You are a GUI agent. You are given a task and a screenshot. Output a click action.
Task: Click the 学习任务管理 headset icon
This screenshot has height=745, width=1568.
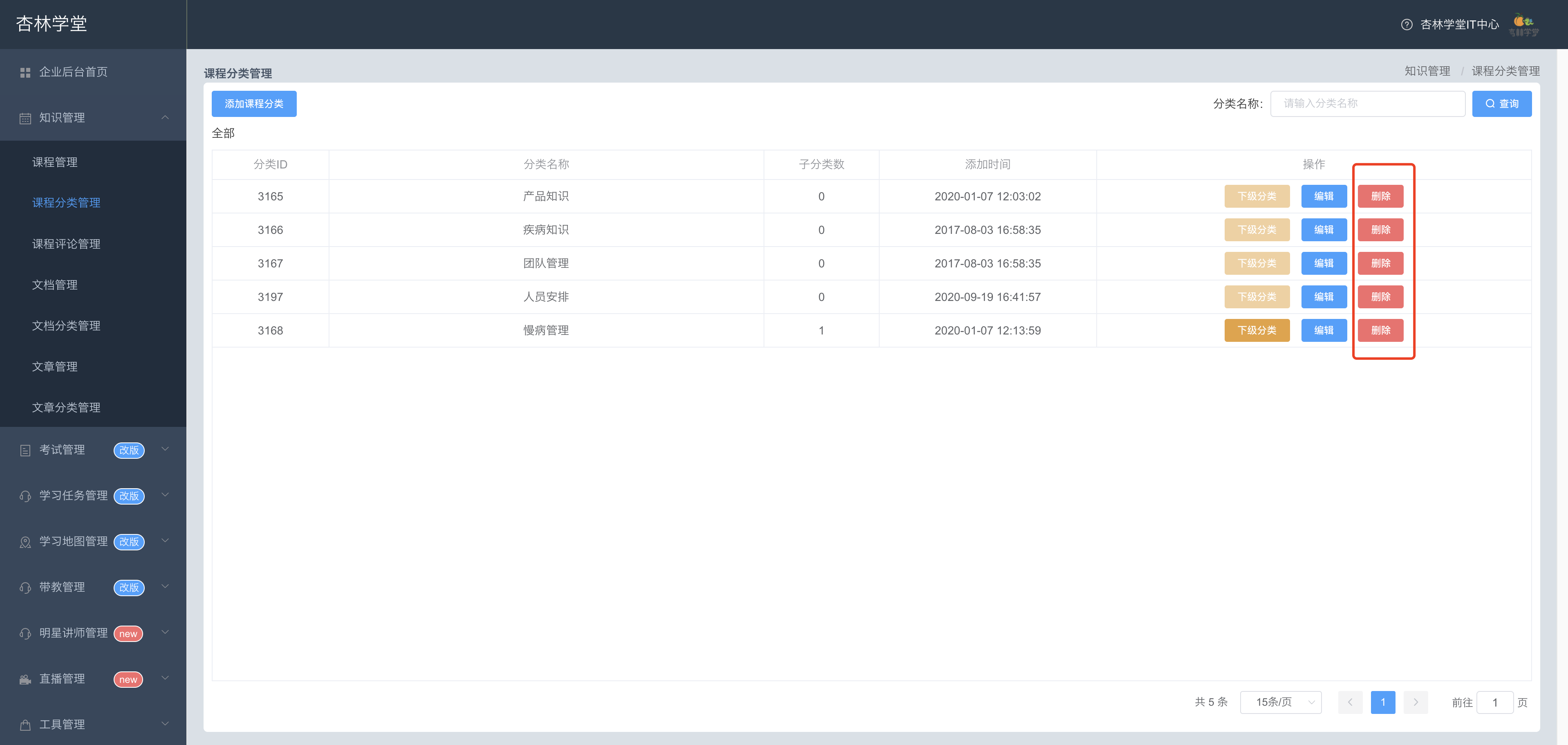[25, 496]
